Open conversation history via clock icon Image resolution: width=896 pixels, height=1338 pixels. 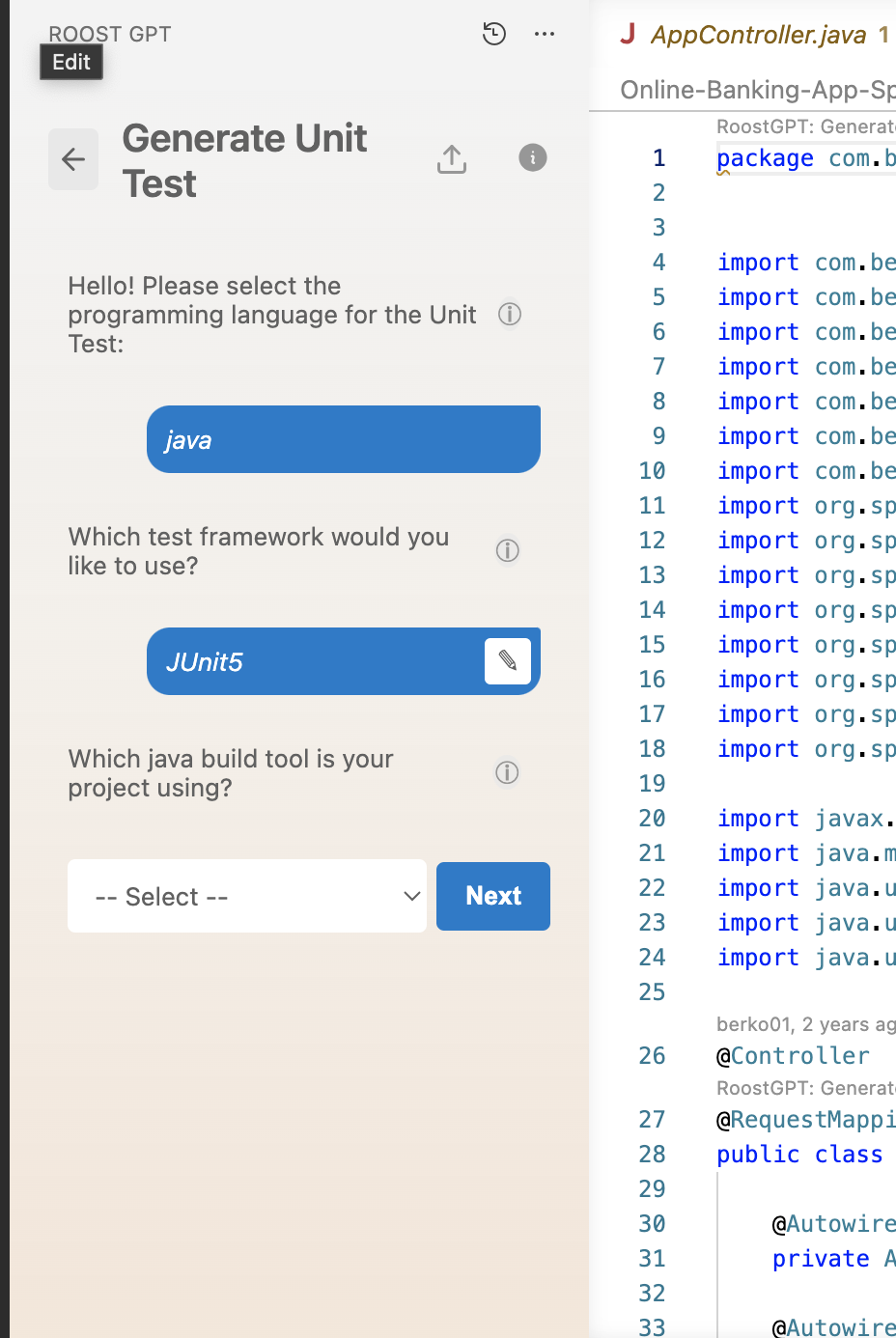pos(493,33)
